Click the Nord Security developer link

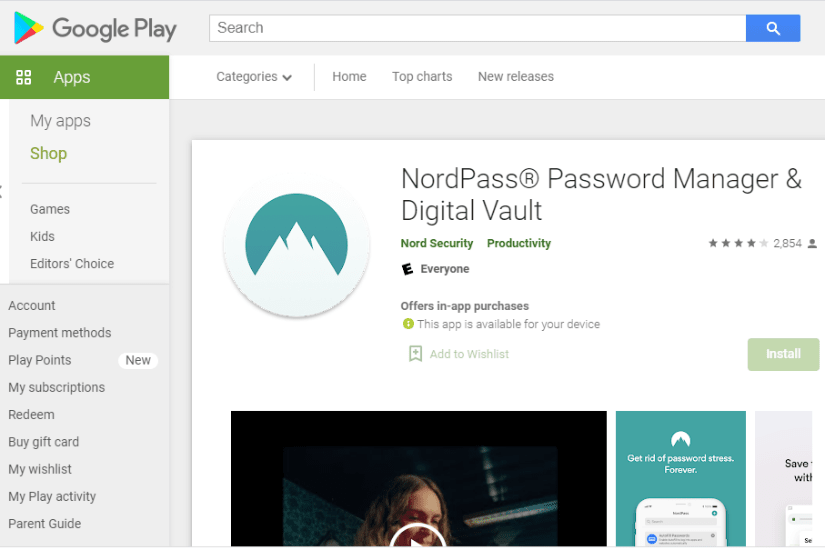[x=437, y=243]
